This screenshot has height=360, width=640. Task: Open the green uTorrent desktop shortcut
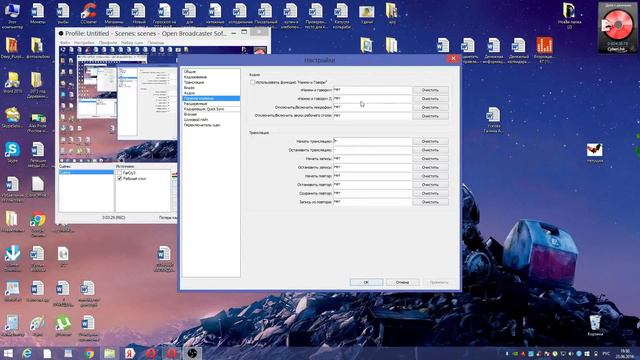pos(63,326)
